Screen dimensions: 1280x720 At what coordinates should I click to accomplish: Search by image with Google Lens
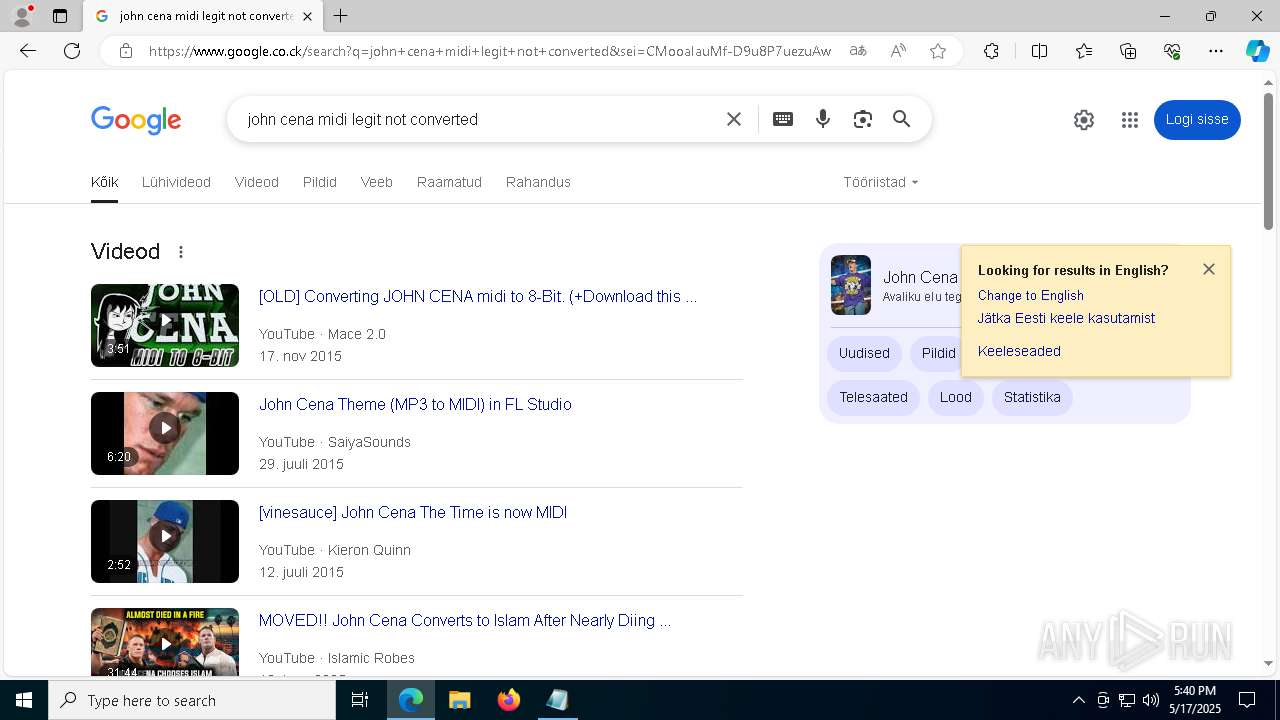point(863,119)
